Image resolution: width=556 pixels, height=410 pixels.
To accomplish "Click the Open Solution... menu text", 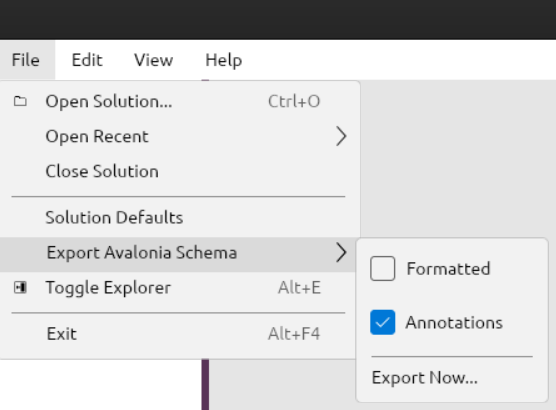I will tap(109, 102).
